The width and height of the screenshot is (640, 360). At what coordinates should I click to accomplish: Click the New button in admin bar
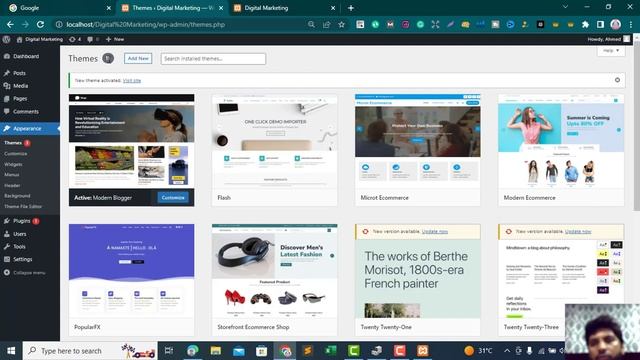pyautogui.click(x=115, y=39)
